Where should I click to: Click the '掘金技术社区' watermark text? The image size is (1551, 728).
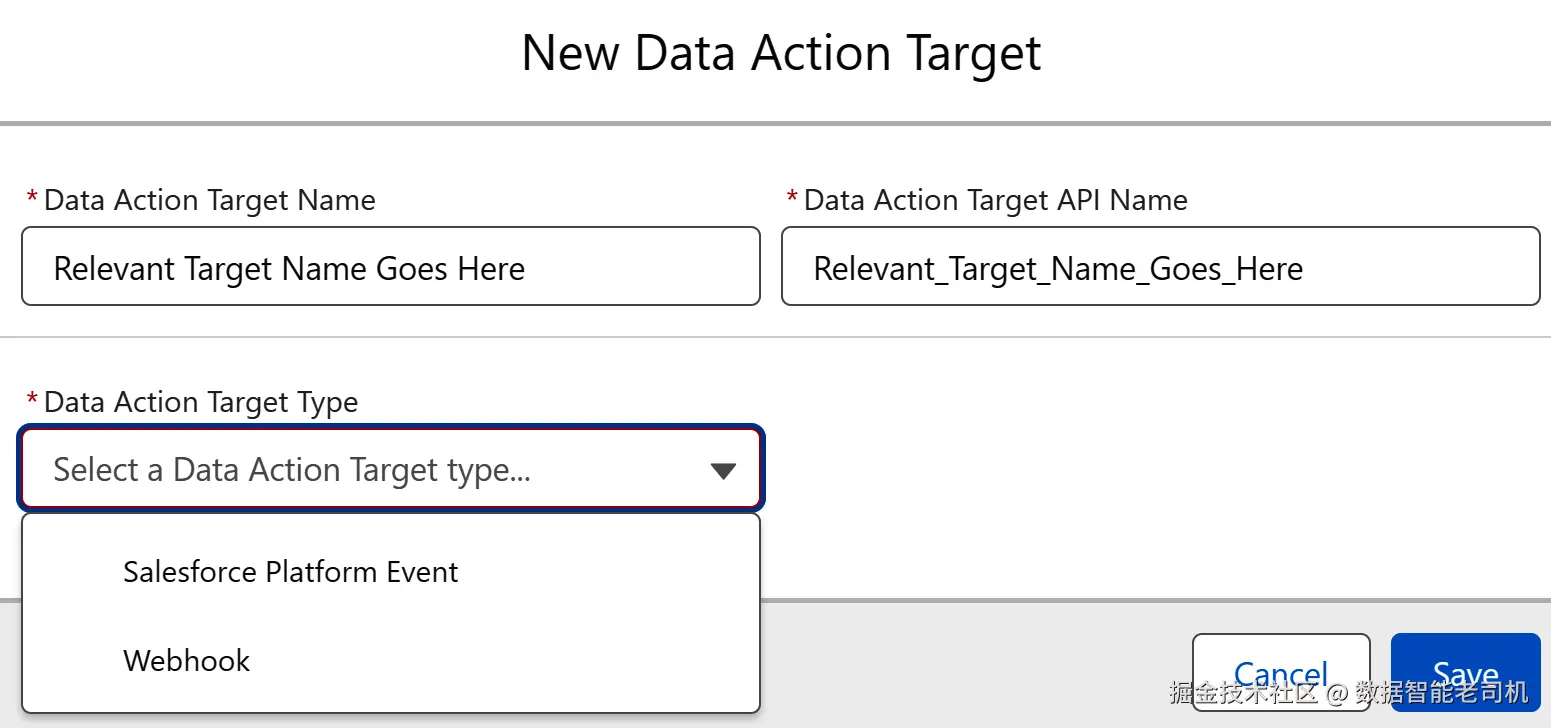coord(1243,692)
